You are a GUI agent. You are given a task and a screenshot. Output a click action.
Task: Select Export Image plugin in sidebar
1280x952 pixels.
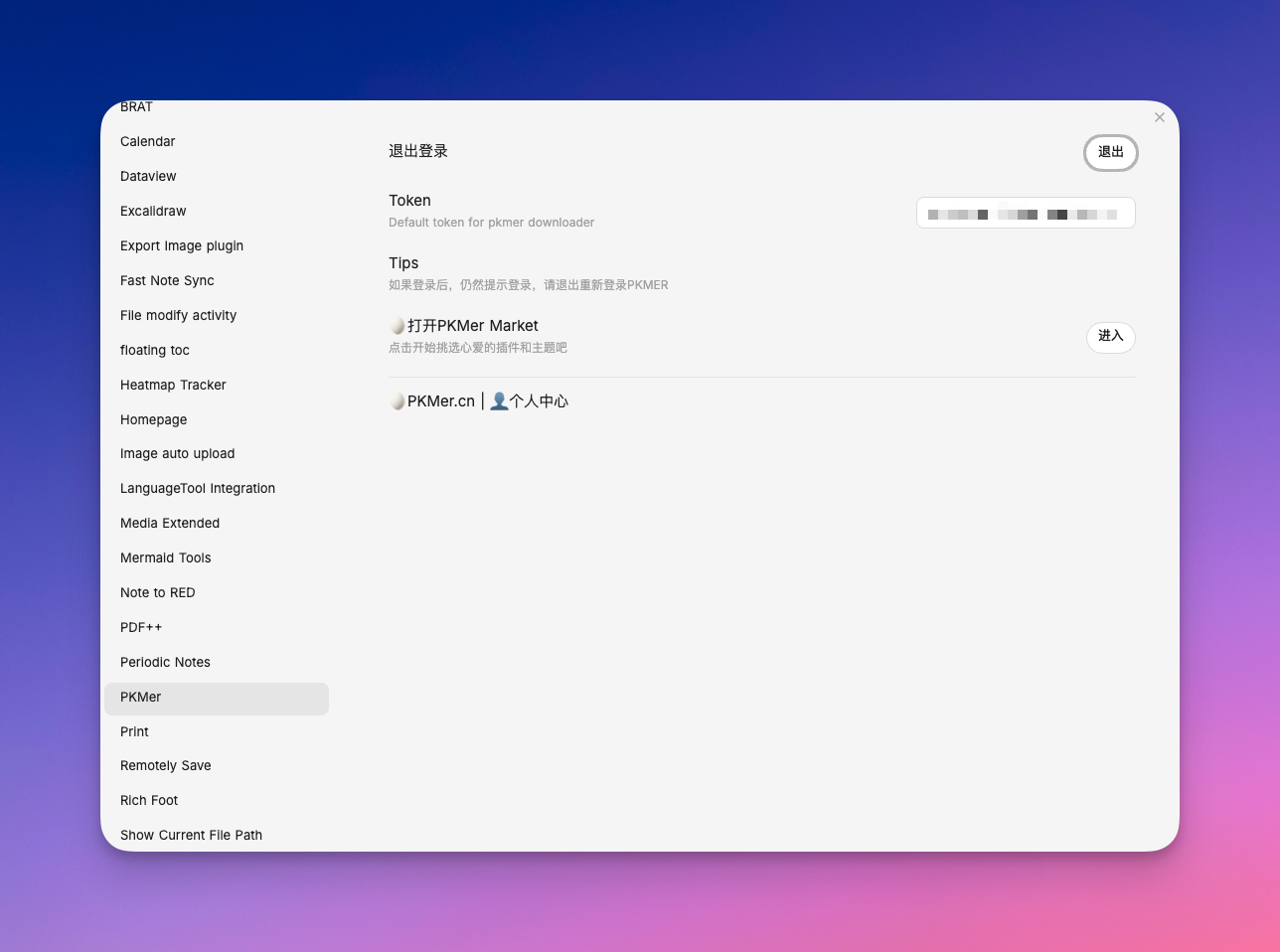[182, 246]
